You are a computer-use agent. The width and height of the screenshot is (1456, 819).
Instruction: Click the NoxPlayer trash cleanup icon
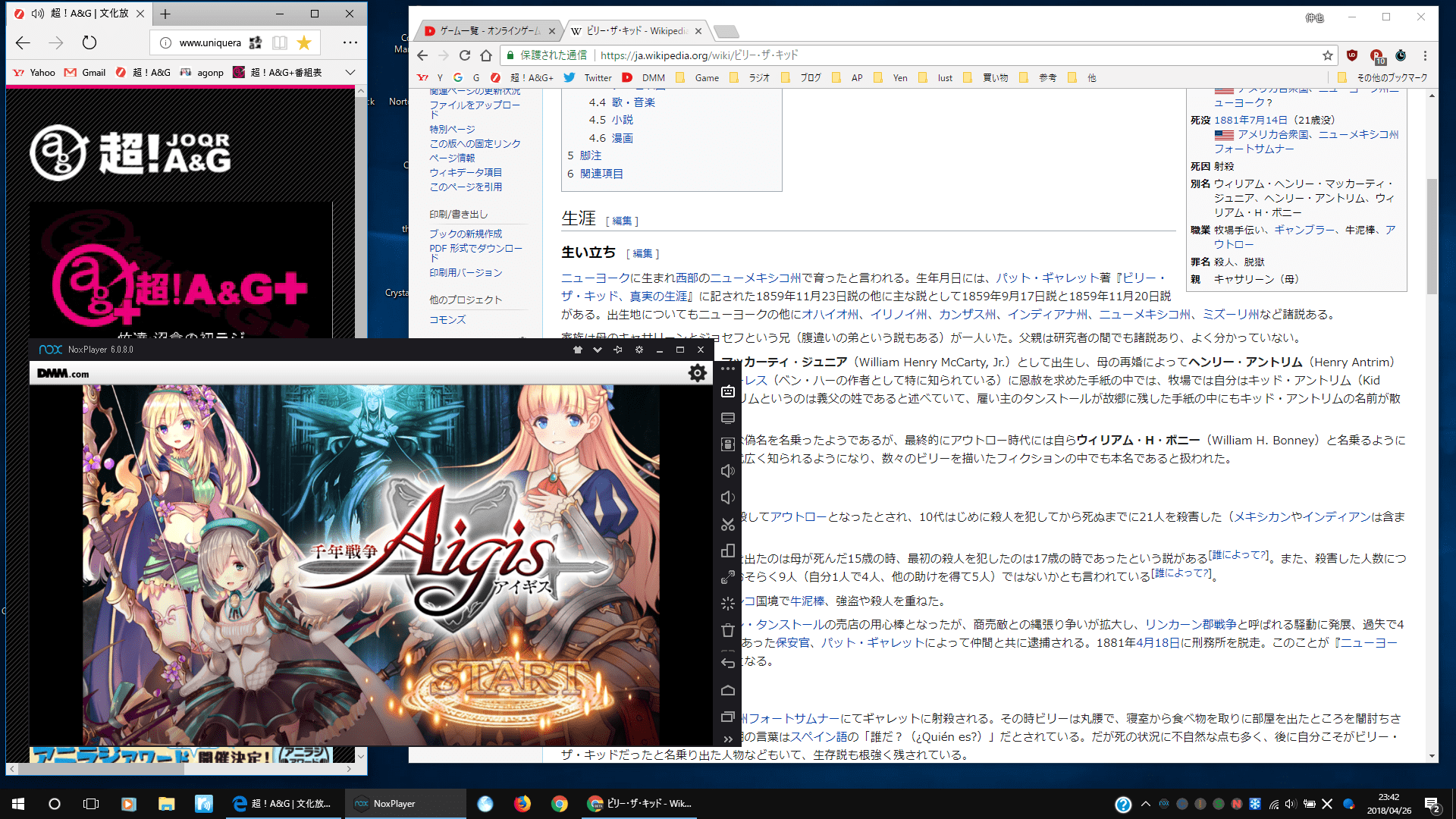click(x=727, y=630)
